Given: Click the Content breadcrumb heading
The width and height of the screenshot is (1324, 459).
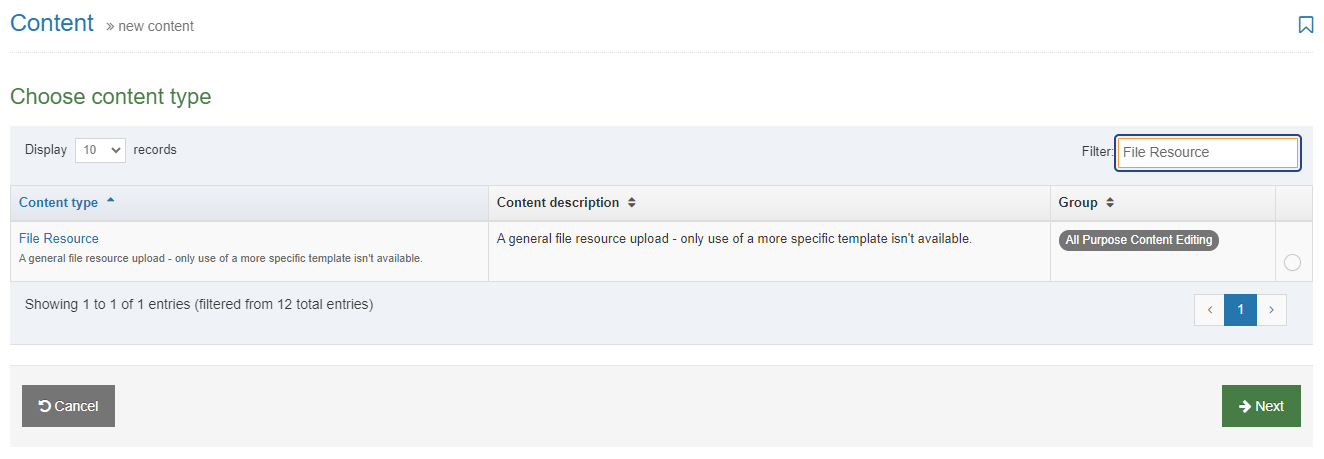Looking at the screenshot, I should click(x=52, y=24).
